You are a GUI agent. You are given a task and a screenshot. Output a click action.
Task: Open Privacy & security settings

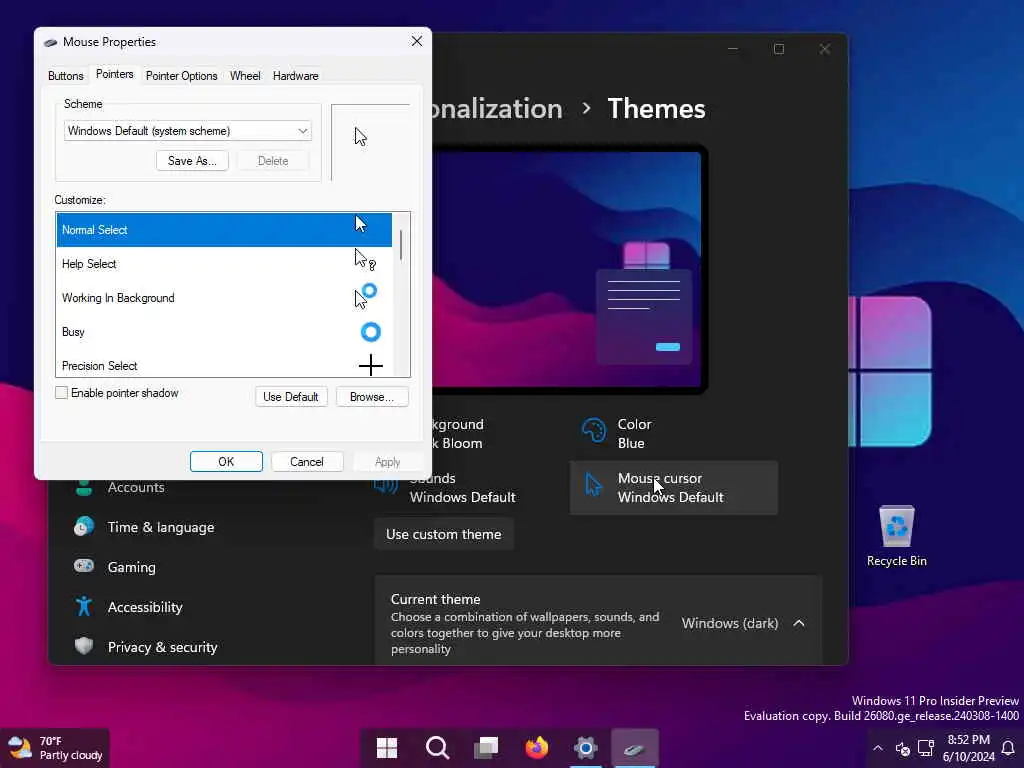click(x=162, y=647)
